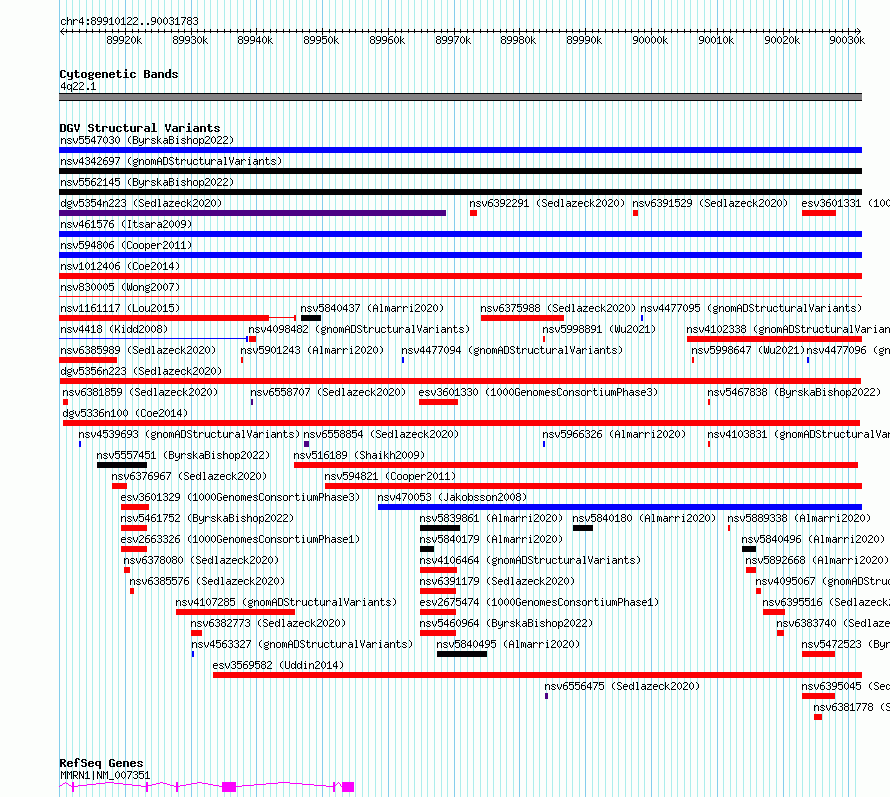This screenshot has height=797, width=890.
Task: Select the nsv6391179 (Sedlazeck2020) label
Action: (x=497, y=581)
